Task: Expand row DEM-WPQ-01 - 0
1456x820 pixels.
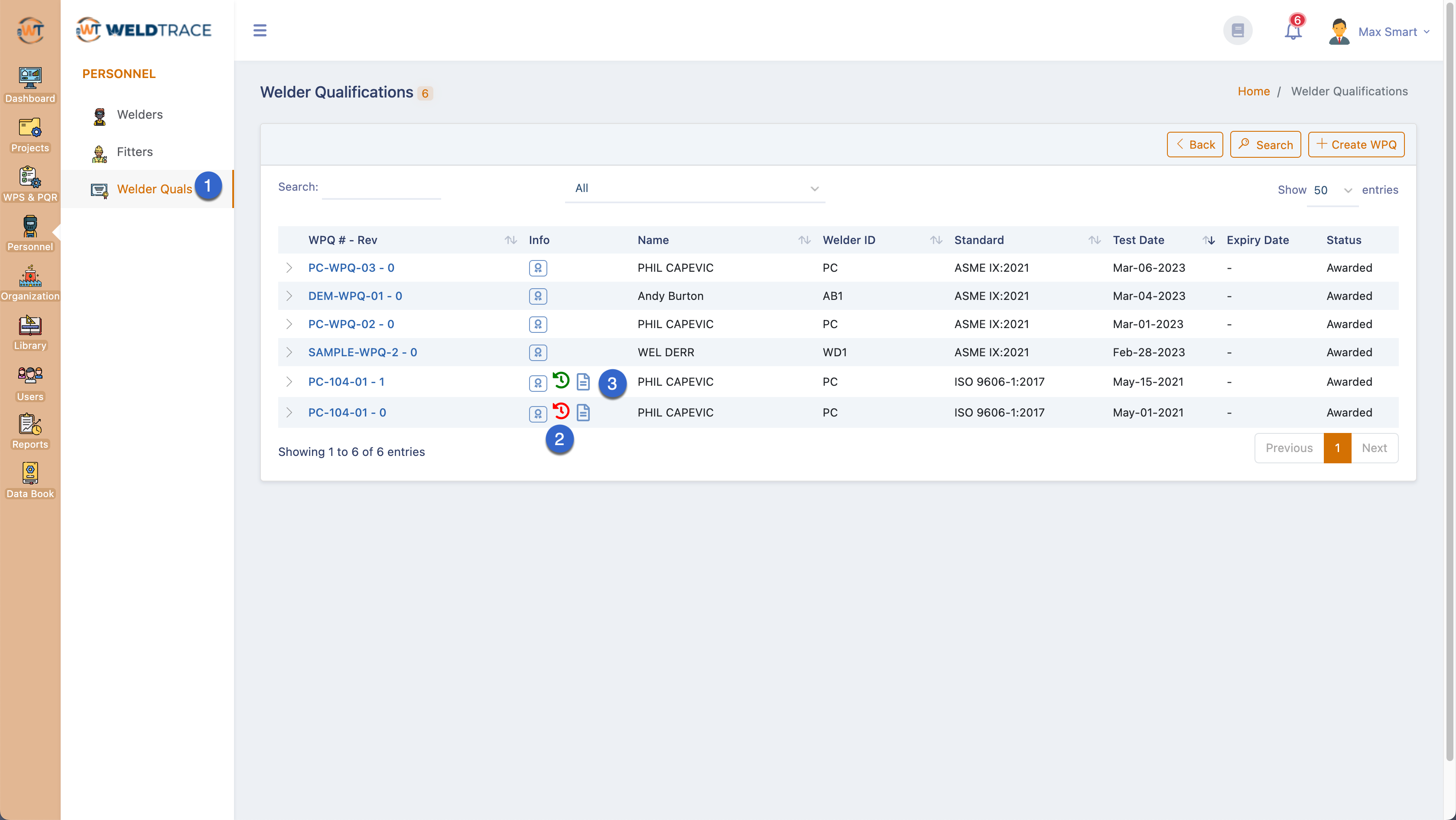Action: 289,296
